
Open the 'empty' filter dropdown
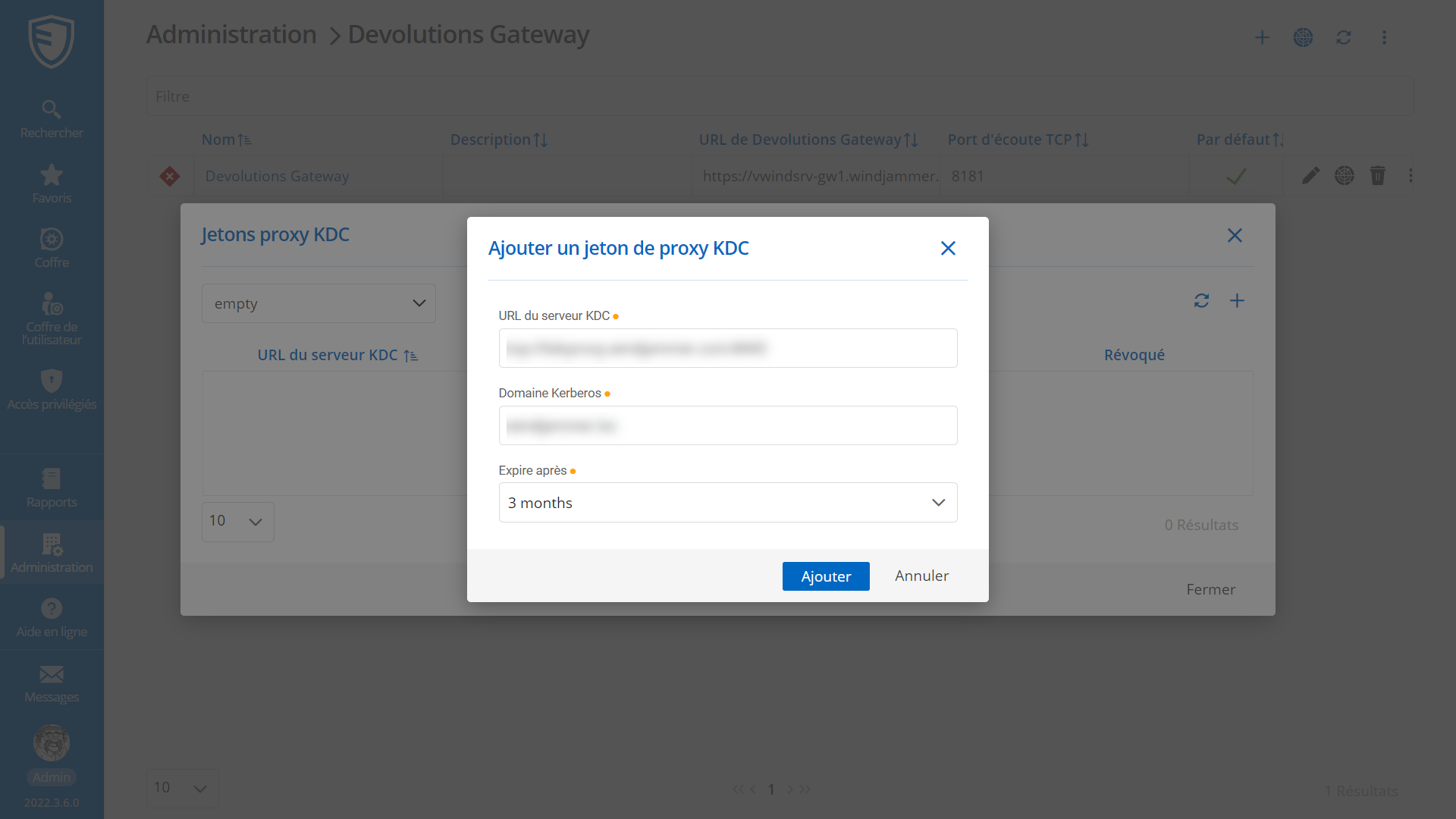(x=318, y=303)
